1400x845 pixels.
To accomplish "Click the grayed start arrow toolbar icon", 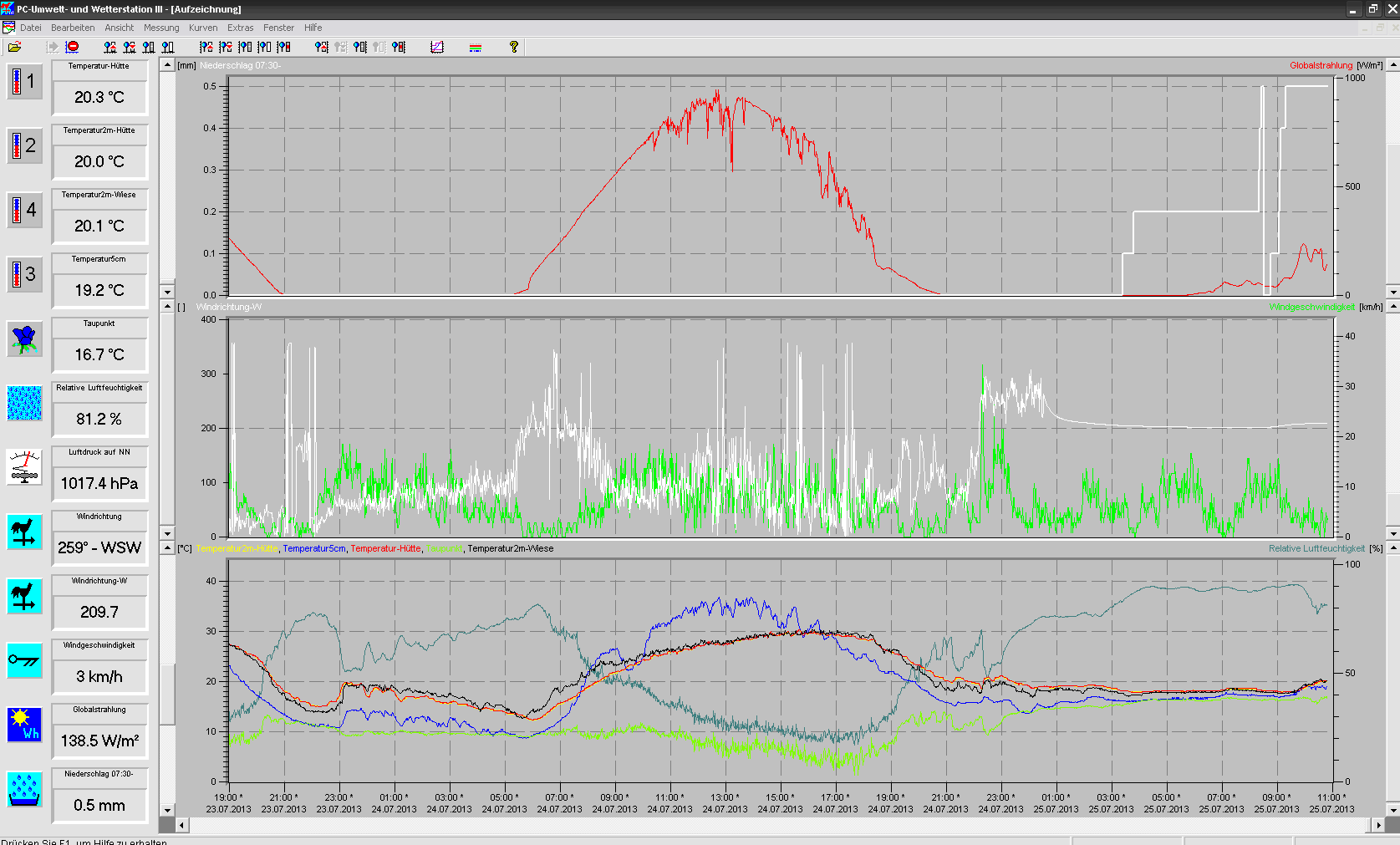I will pos(53,47).
